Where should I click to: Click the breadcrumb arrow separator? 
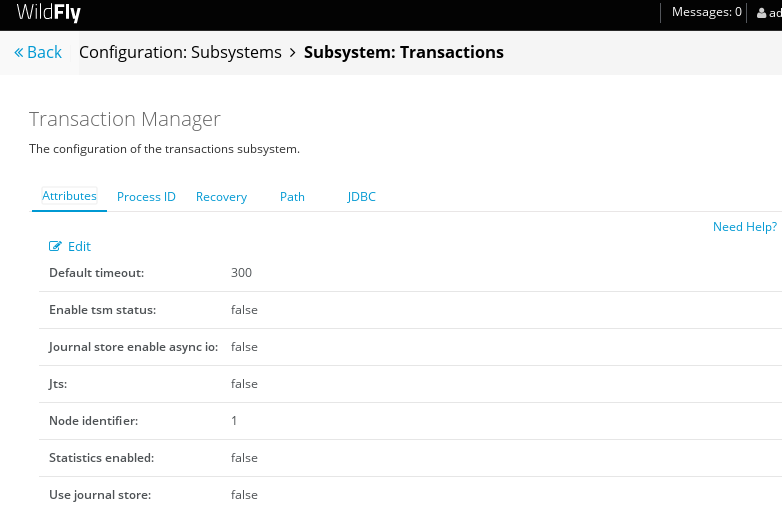[293, 52]
